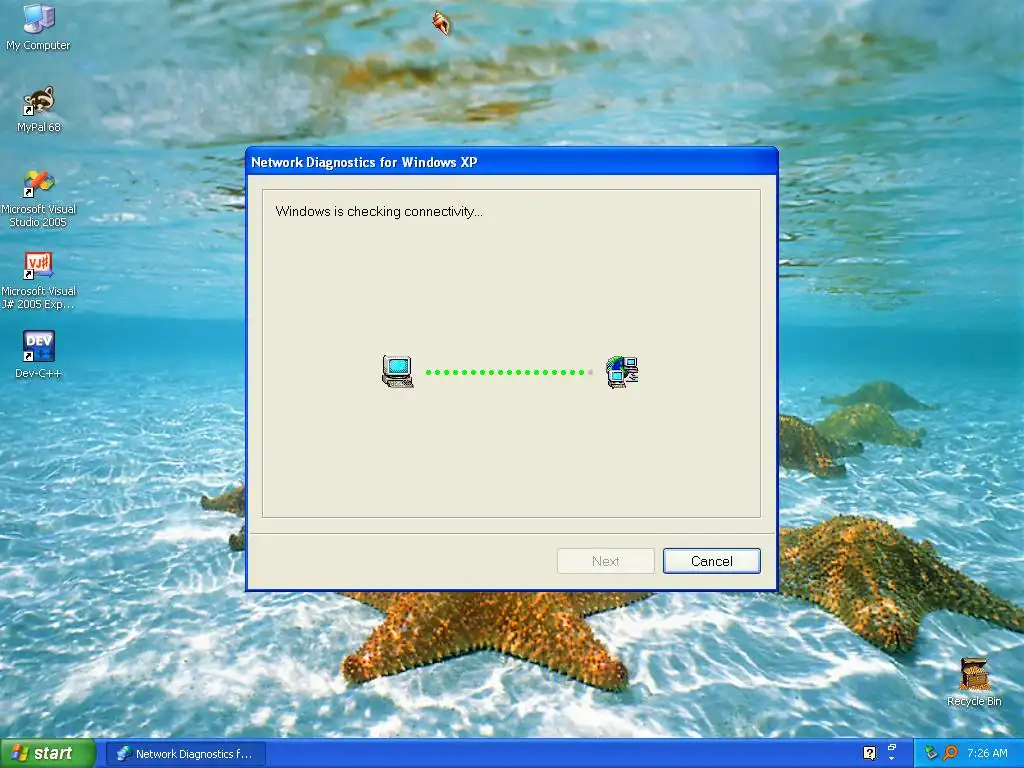
Task: Open the Windows XP Start menu
Action: [x=48, y=753]
